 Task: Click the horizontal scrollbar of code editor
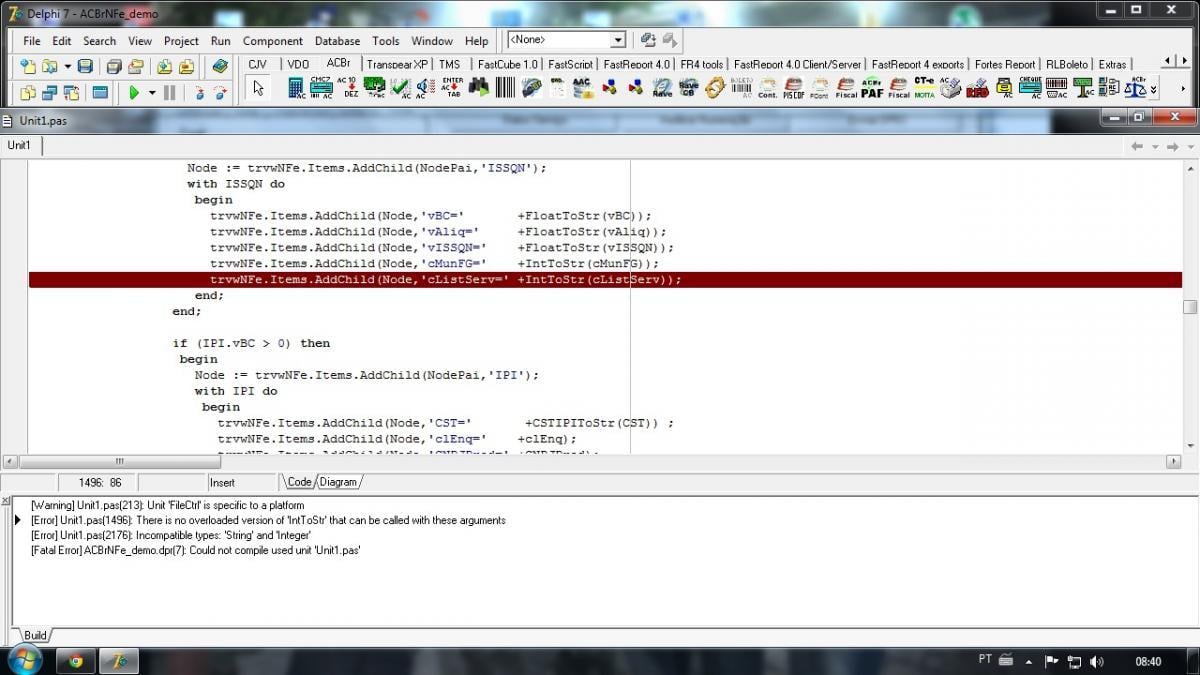pyautogui.click(x=593, y=461)
